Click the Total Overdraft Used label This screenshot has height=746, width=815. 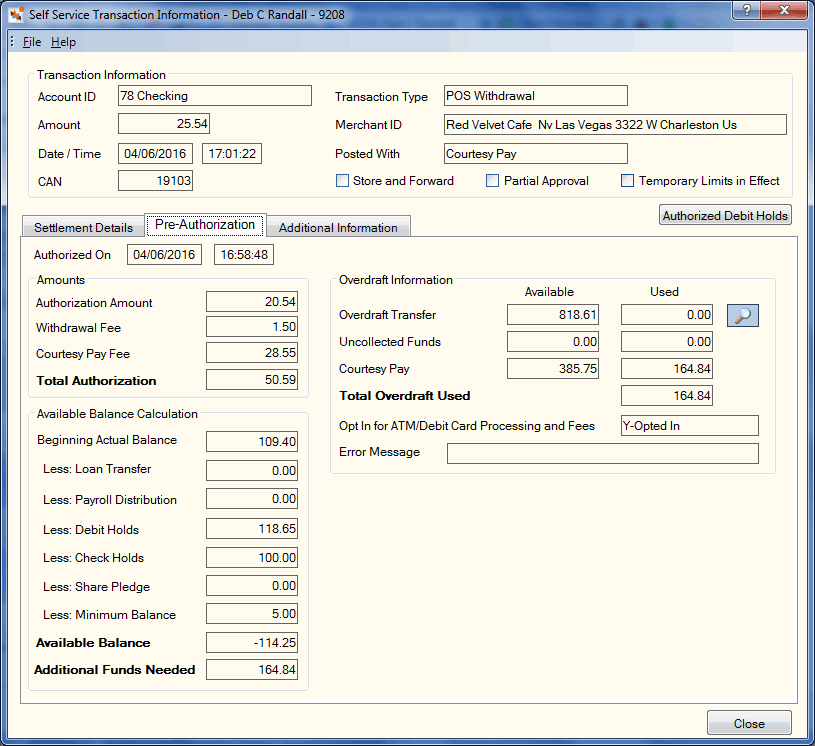404,396
